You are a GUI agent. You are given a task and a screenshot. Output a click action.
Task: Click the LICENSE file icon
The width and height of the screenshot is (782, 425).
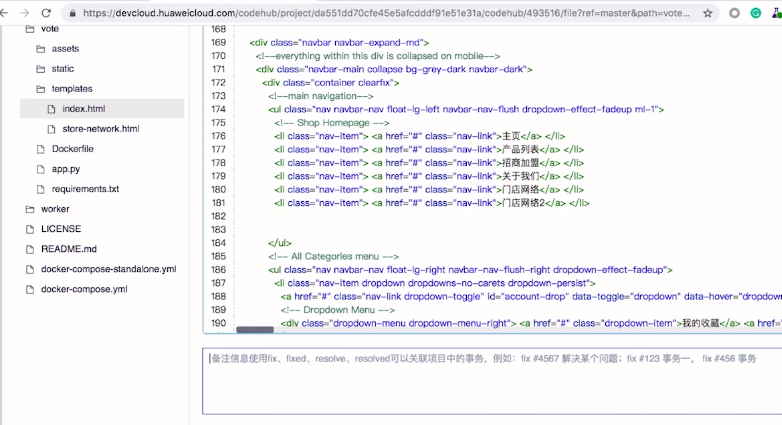pyautogui.click(x=30, y=229)
